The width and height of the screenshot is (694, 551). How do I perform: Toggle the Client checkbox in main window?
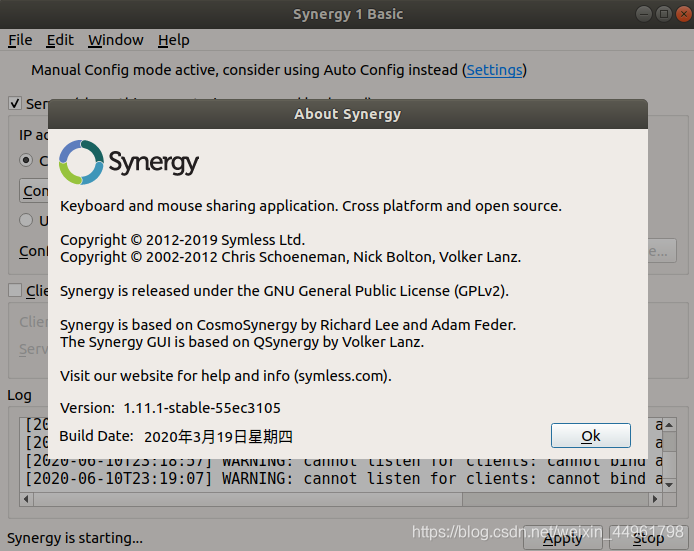(x=15, y=290)
